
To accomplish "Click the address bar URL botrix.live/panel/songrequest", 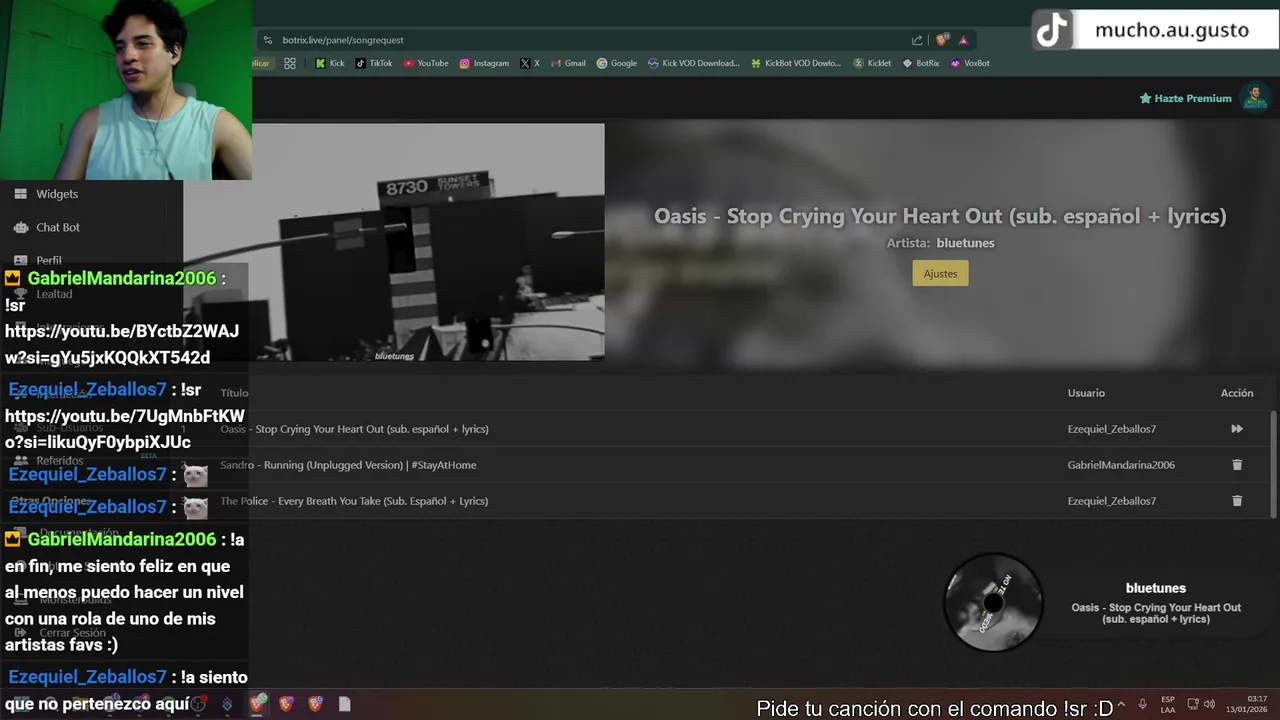I will (x=343, y=40).
